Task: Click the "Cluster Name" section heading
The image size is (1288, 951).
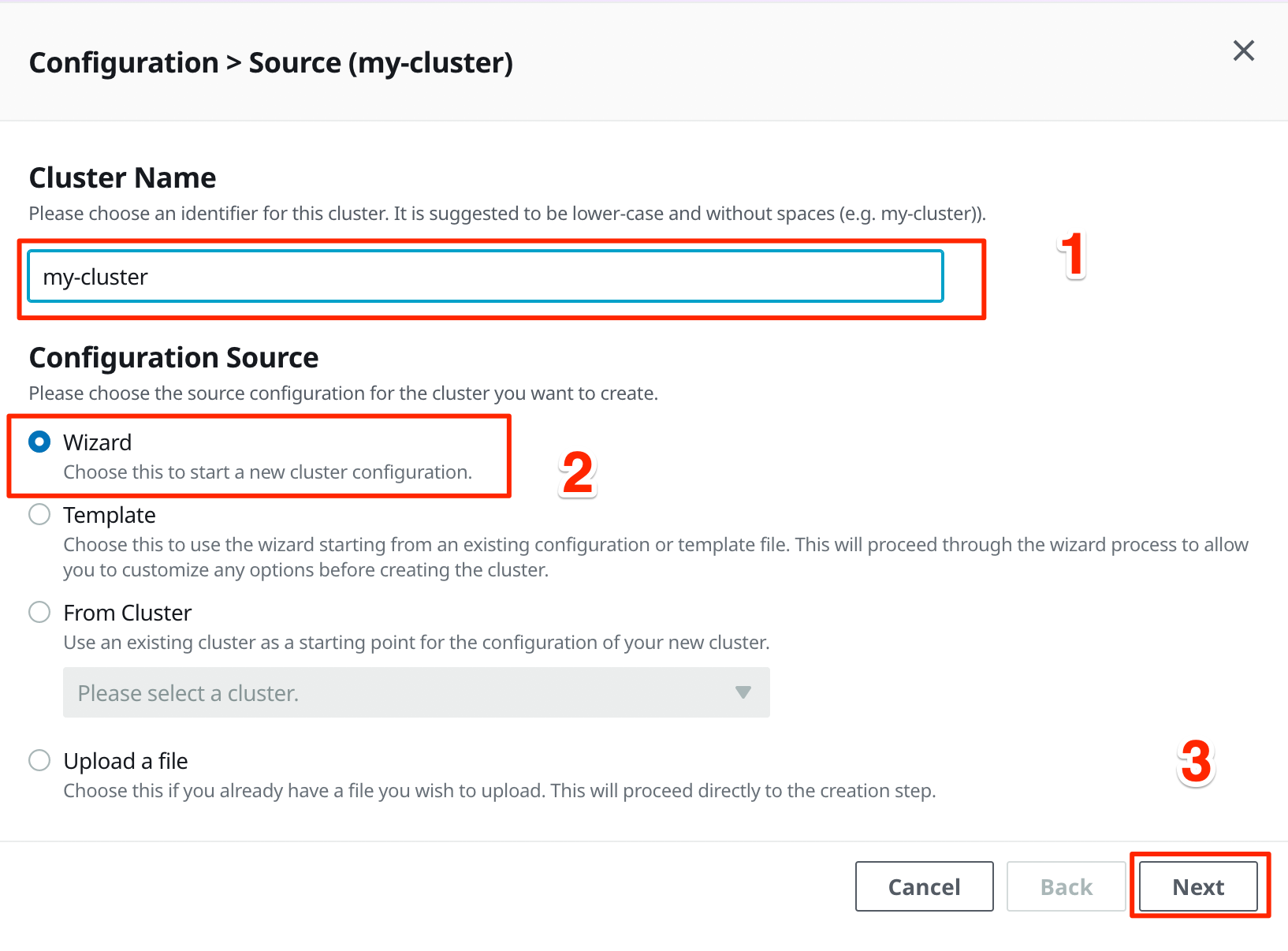Action: 122,177
